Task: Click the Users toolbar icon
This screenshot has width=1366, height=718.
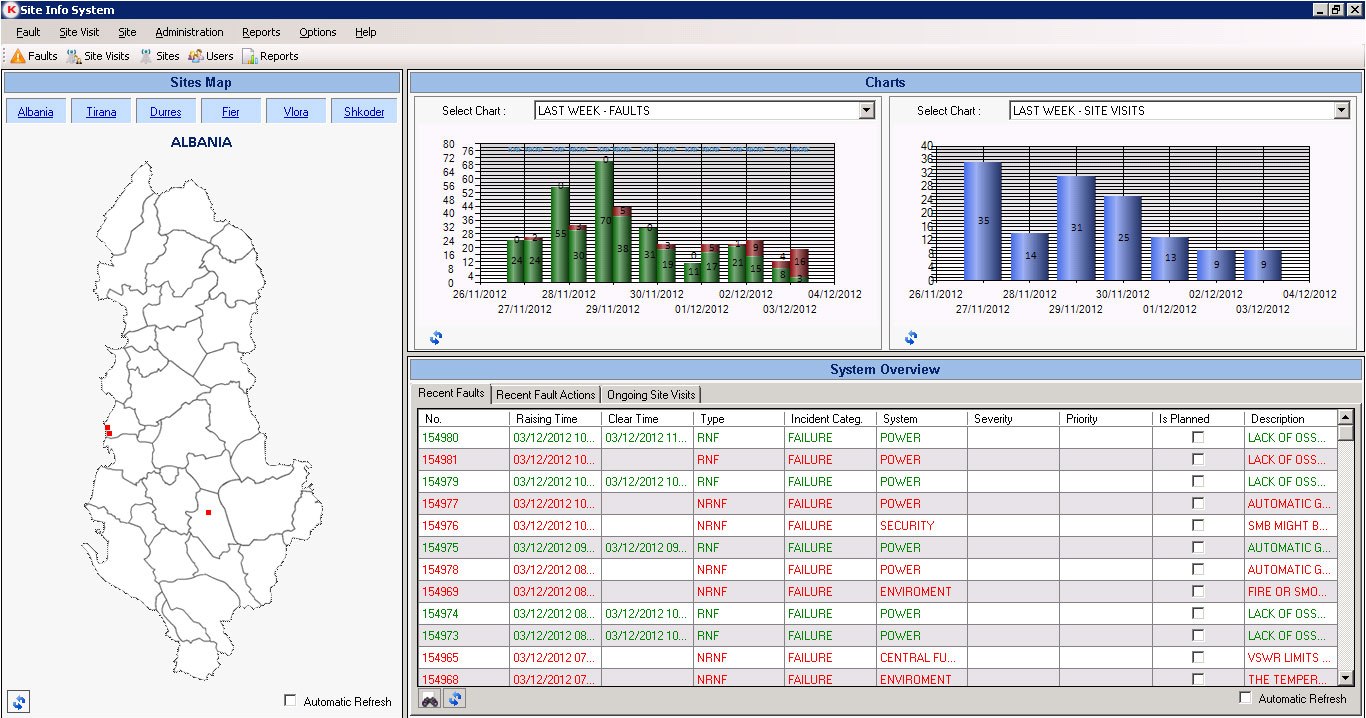Action: click(x=195, y=56)
